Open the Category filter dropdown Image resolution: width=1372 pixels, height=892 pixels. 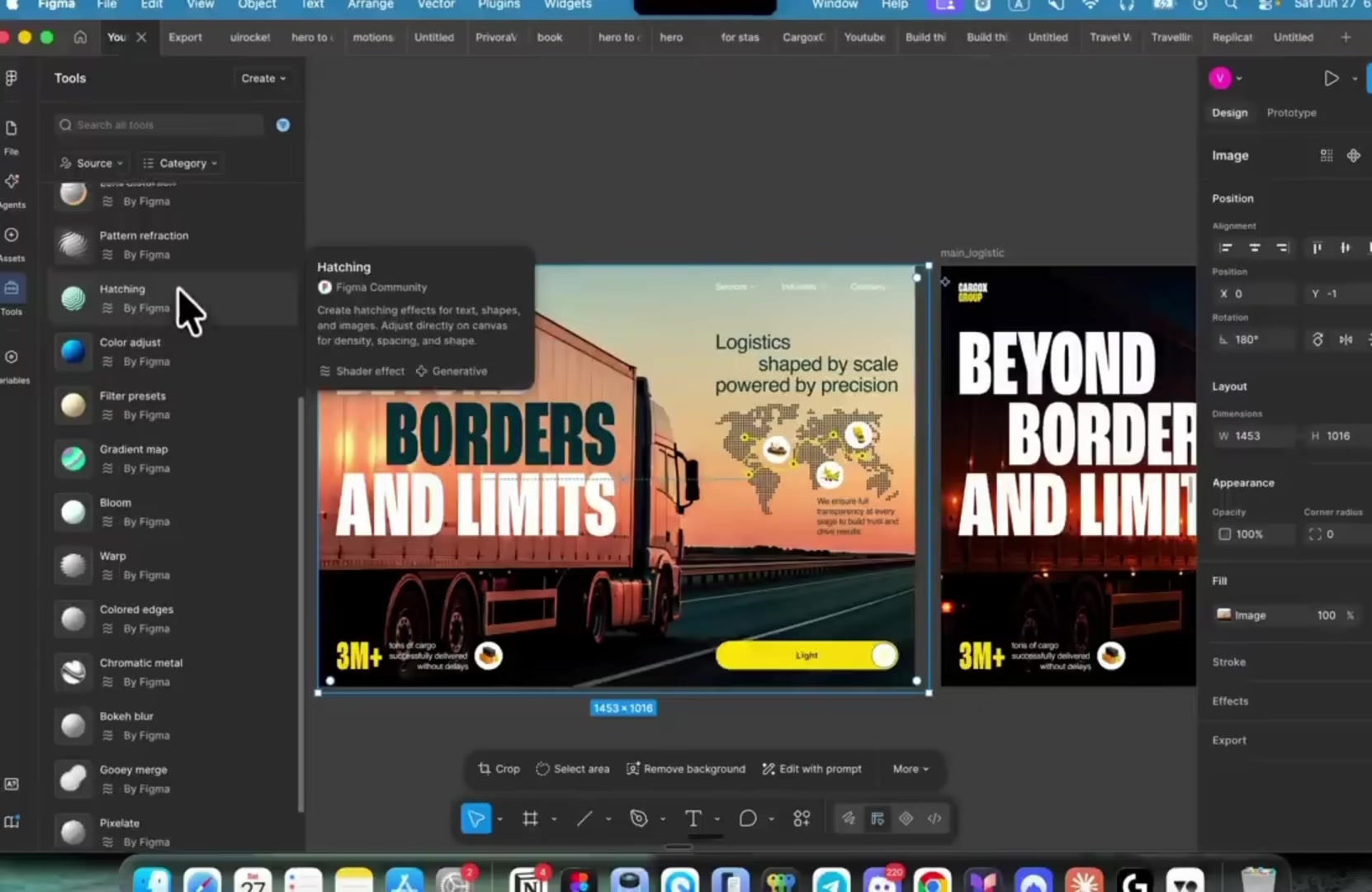pos(180,163)
